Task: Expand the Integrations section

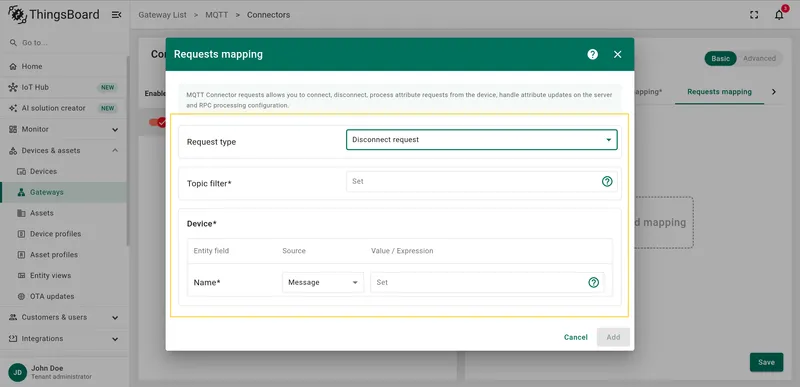Action: (x=64, y=339)
